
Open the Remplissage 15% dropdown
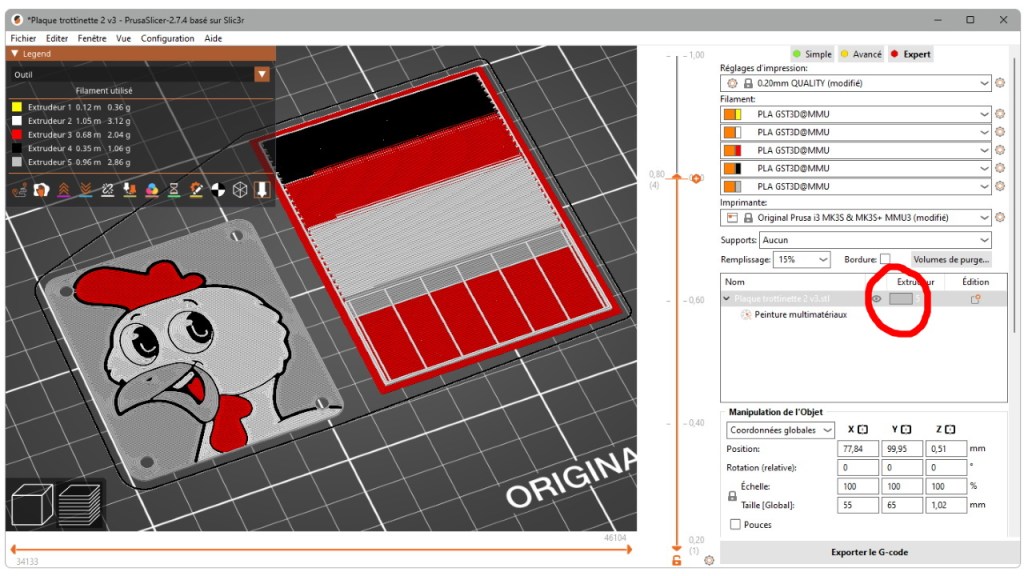(x=803, y=260)
